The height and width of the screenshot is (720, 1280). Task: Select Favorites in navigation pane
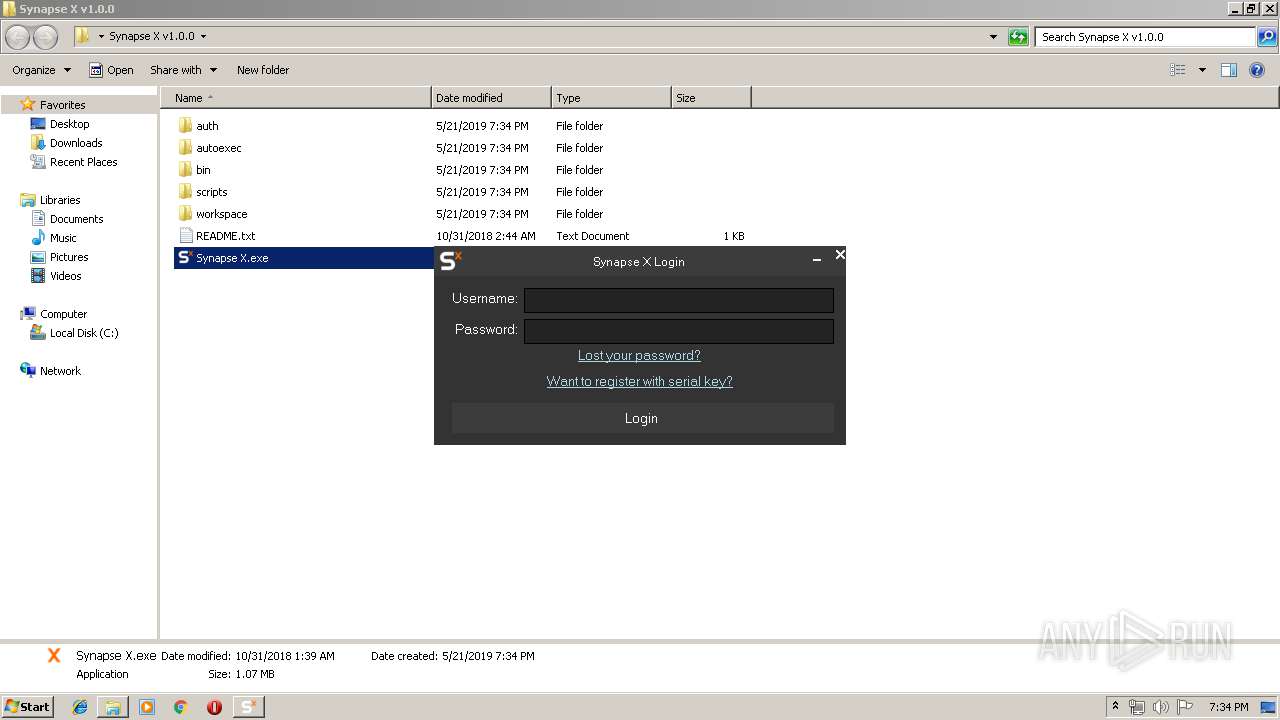[62, 105]
